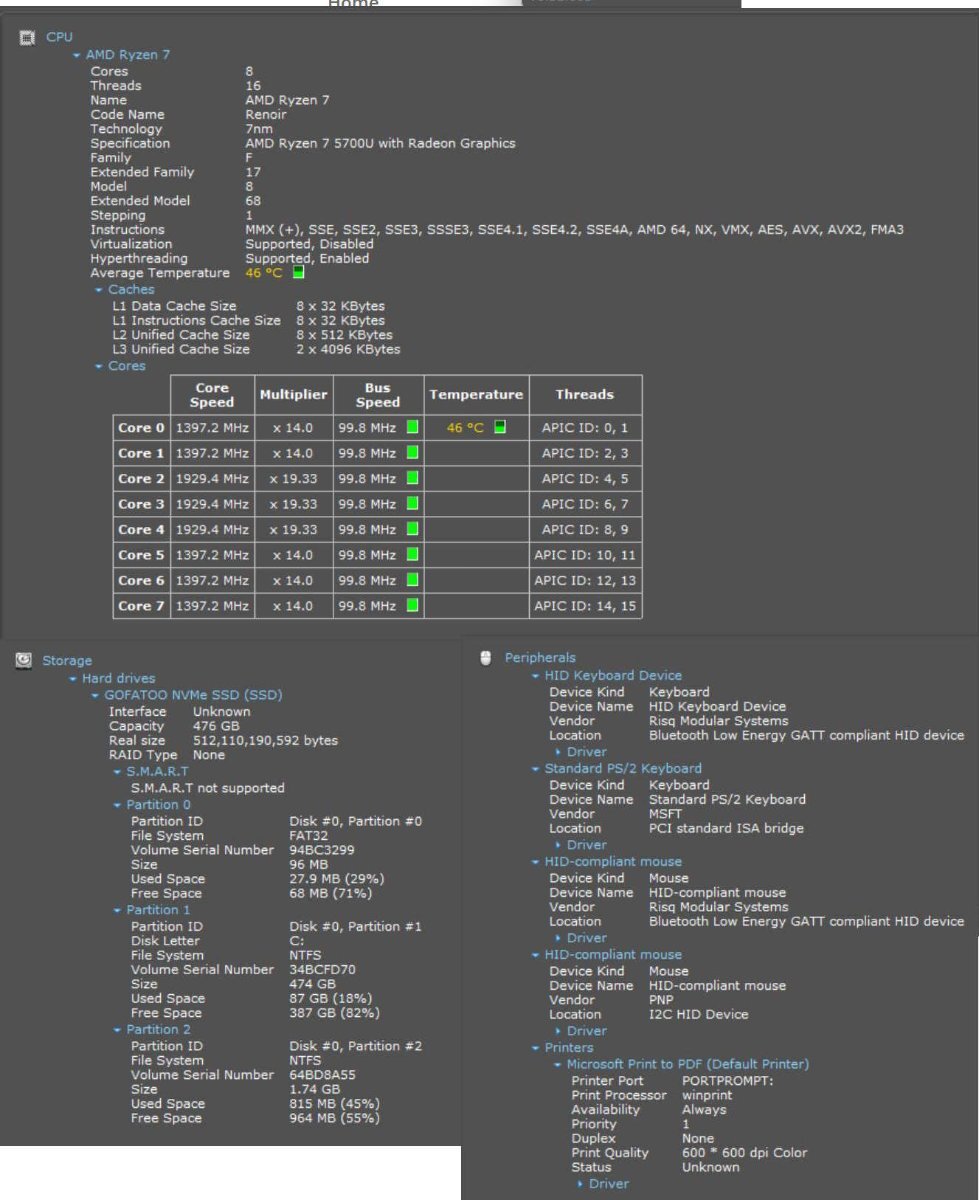Click Location 'PCI standard ISA bridge'

pyautogui.click(x=726, y=828)
